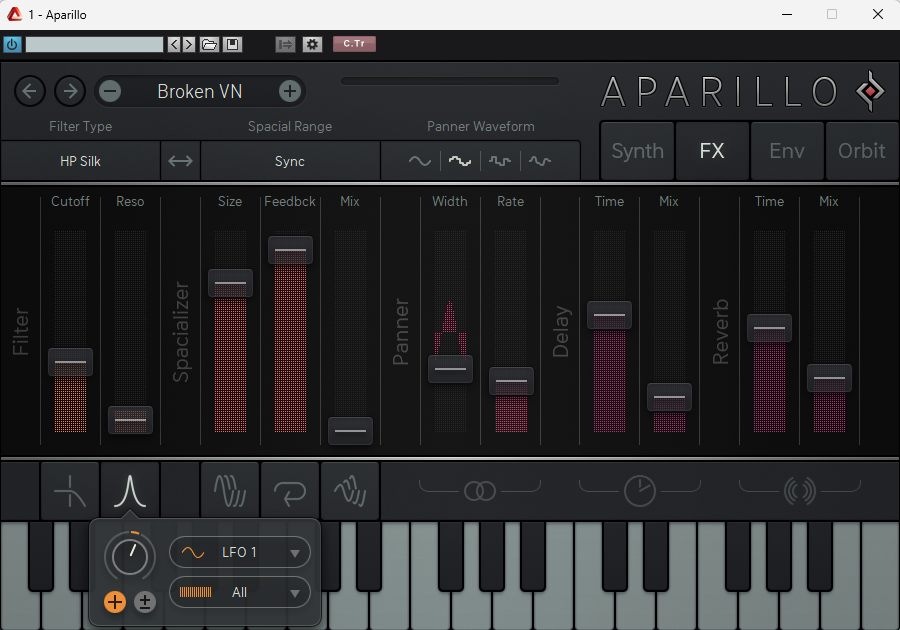This screenshot has height=630, width=900.
Task: Switch to the FX tab
Action: tap(712, 151)
